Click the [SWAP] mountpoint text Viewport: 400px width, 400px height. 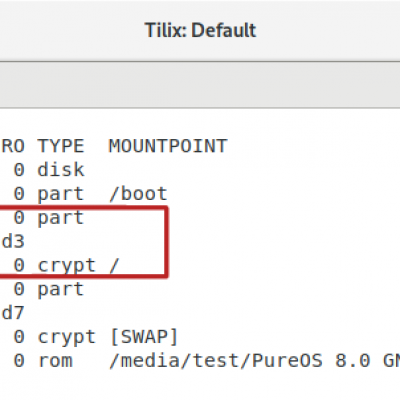point(144,337)
